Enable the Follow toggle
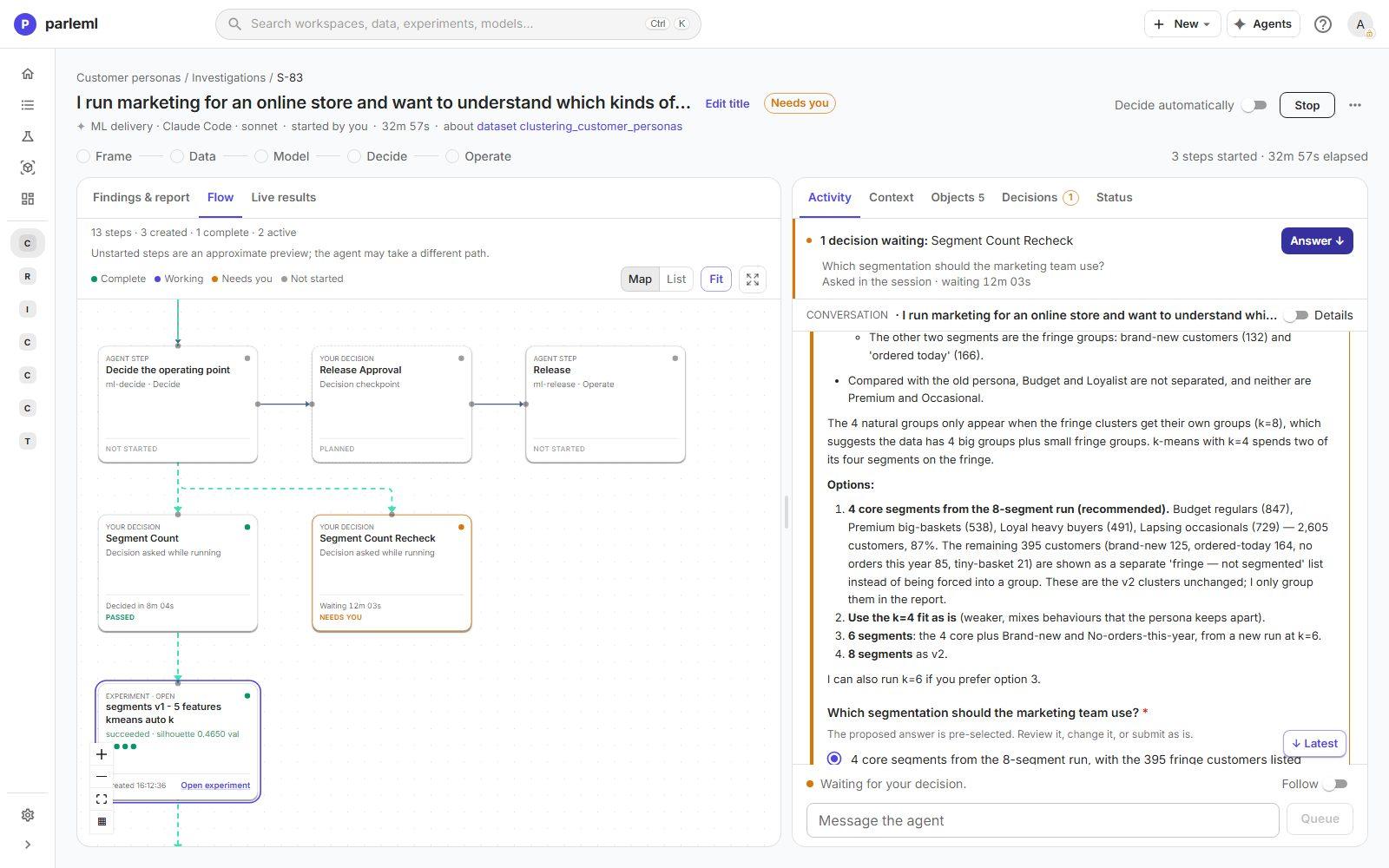The width and height of the screenshot is (1389, 868). click(1335, 784)
